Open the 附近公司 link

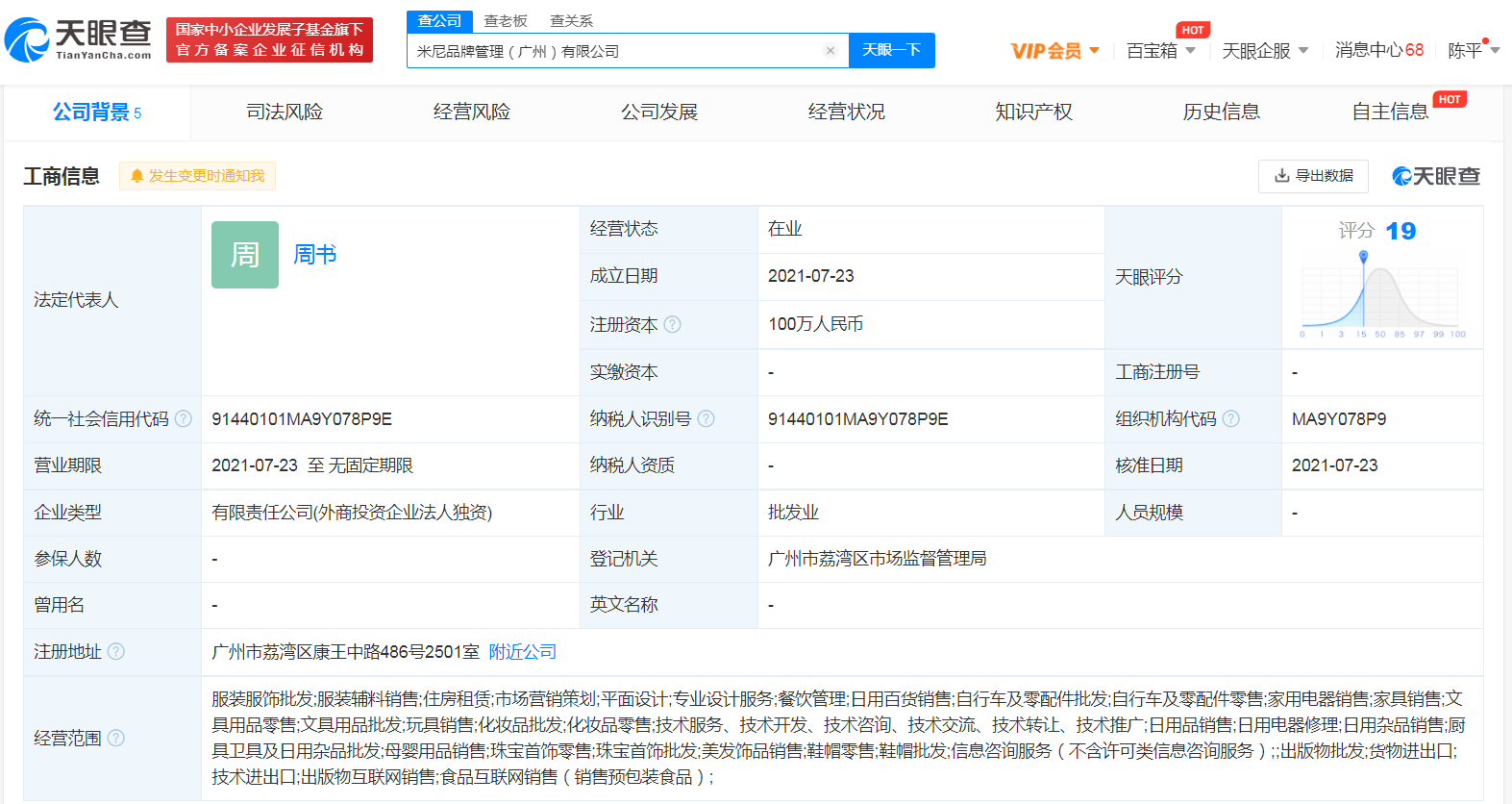(523, 652)
